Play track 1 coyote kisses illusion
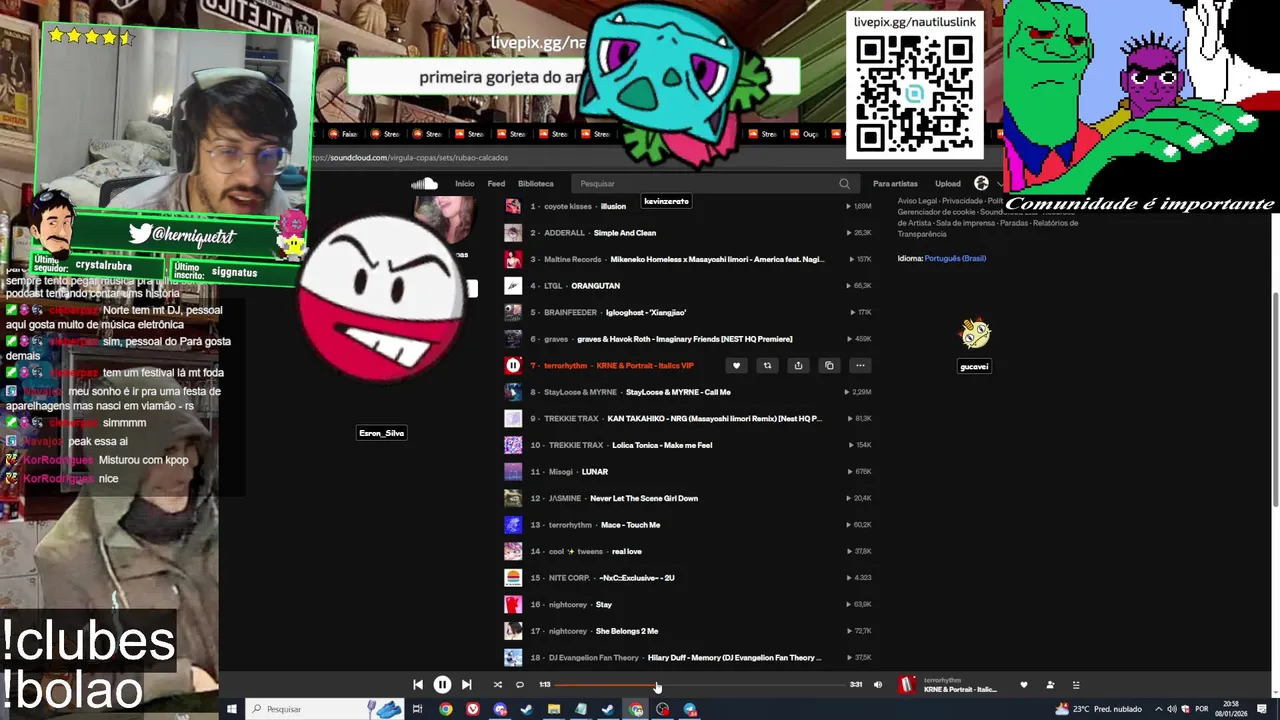 pyautogui.click(x=687, y=206)
